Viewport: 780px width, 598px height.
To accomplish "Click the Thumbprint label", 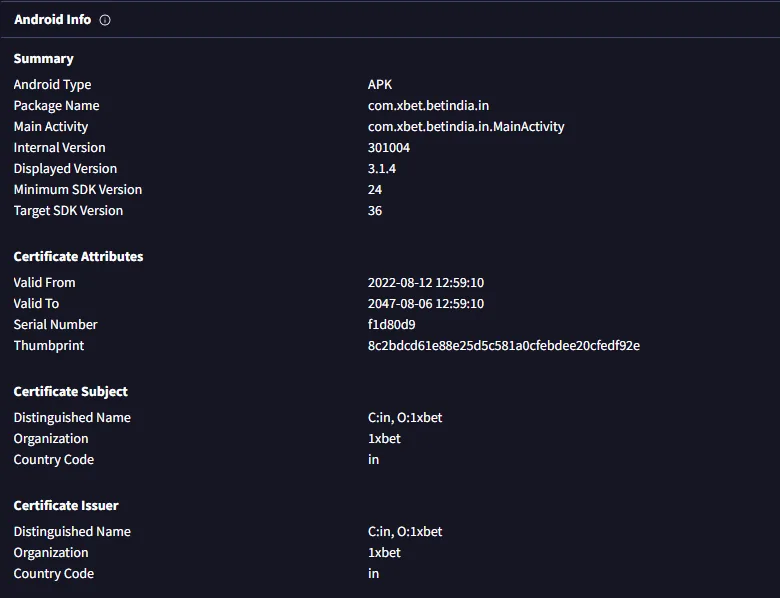I will click(x=49, y=346).
